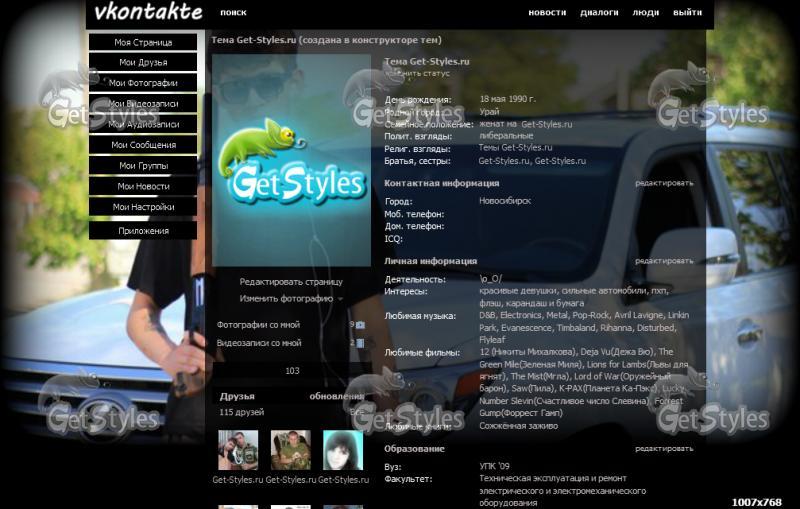Click the vkontakte logo
The width and height of the screenshot is (800, 509).
pos(148,13)
